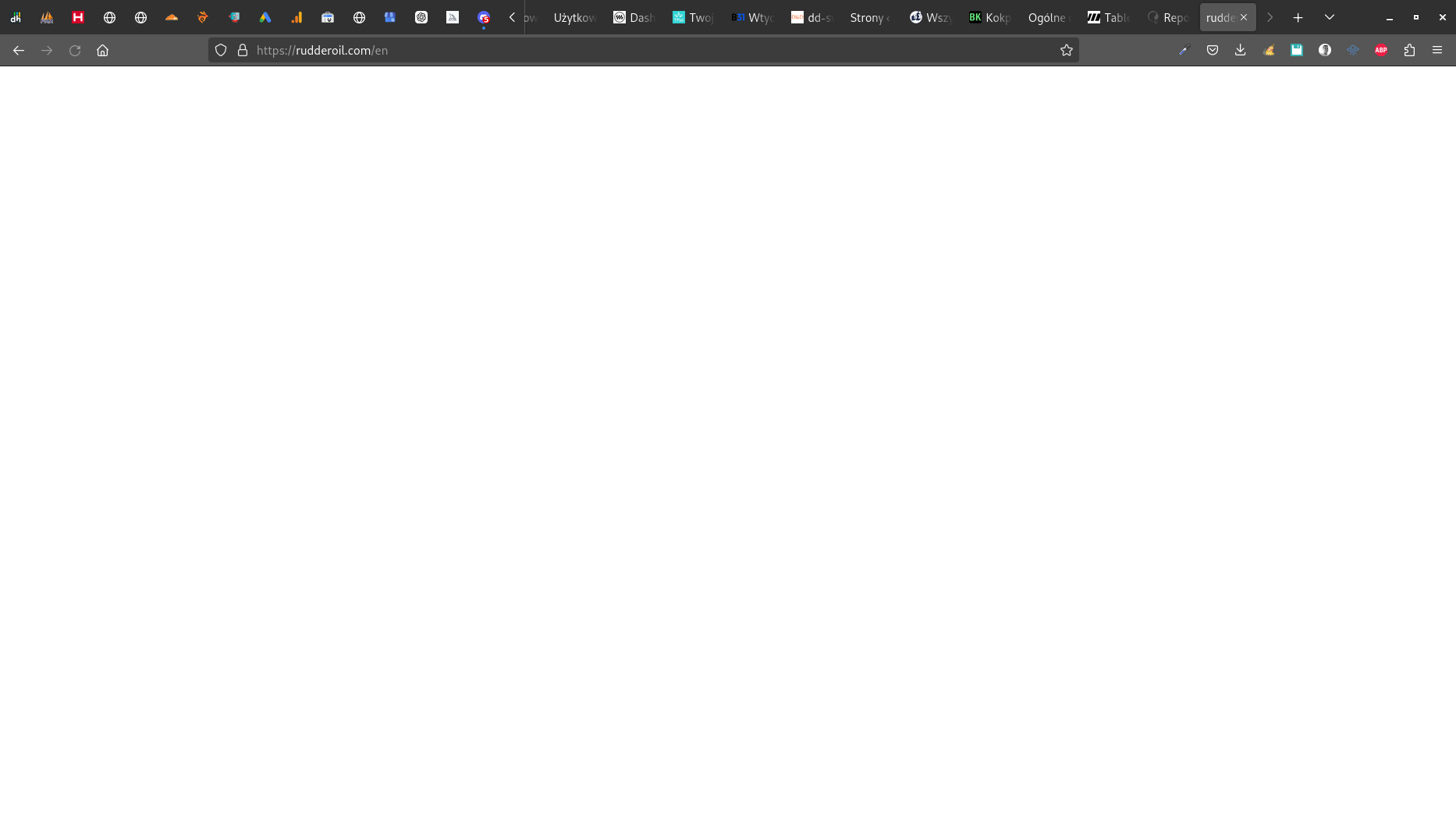The height and width of the screenshot is (818, 1456).
Task: Open the broom cleaner extension
Action: coord(1269,50)
